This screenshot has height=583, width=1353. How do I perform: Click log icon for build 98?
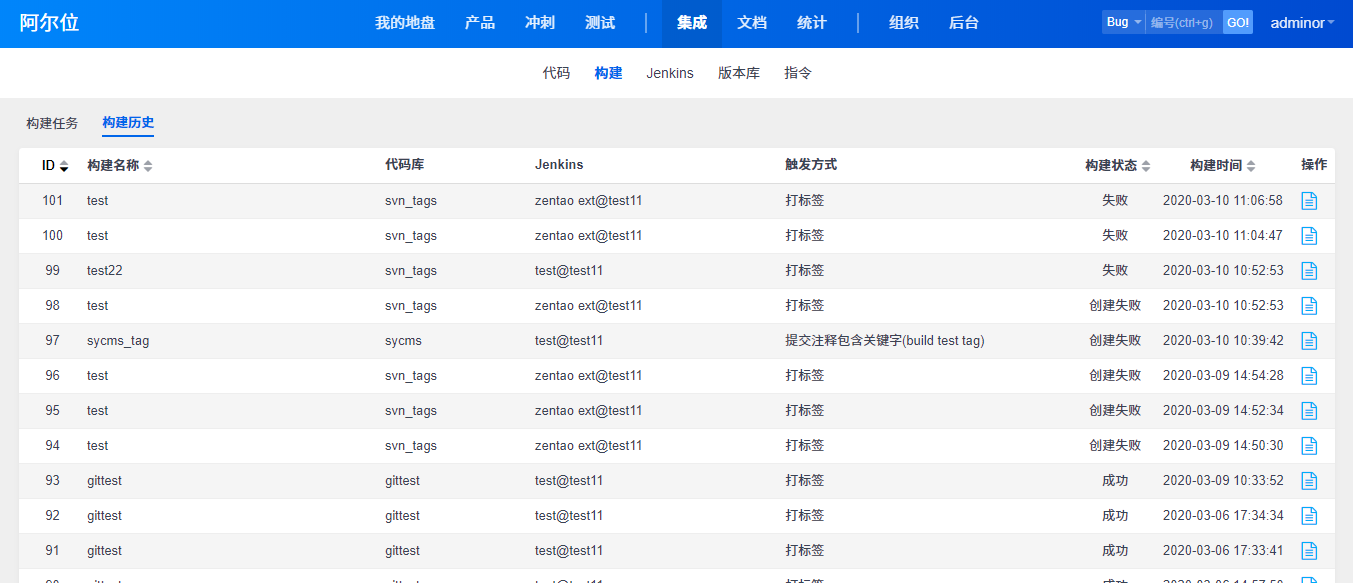(x=1309, y=306)
